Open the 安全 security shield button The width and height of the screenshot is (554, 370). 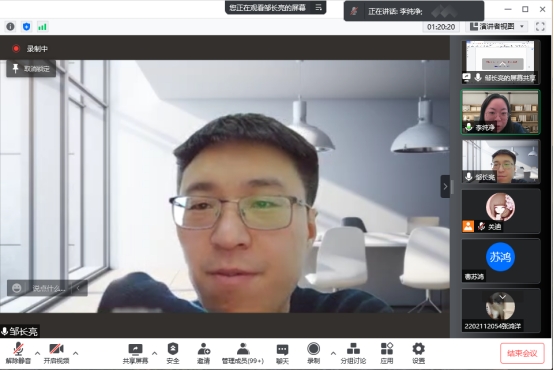(x=172, y=353)
